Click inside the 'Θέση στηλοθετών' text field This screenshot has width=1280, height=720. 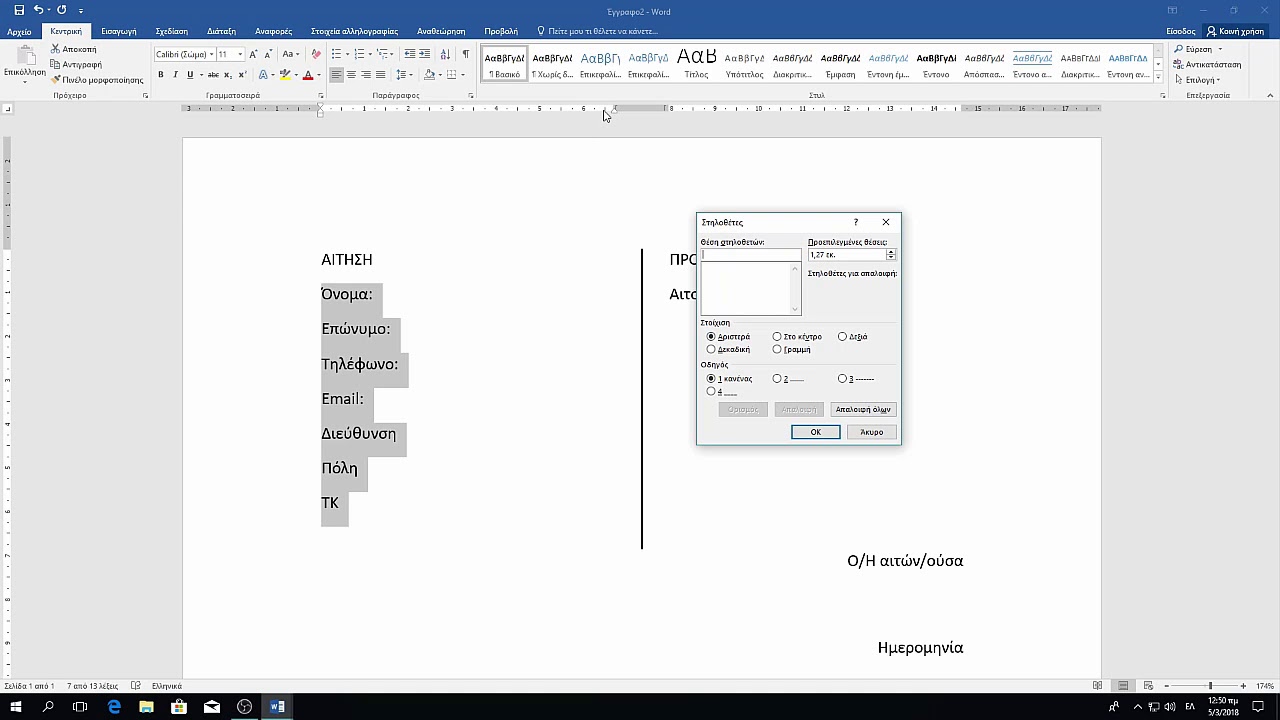click(x=750, y=255)
